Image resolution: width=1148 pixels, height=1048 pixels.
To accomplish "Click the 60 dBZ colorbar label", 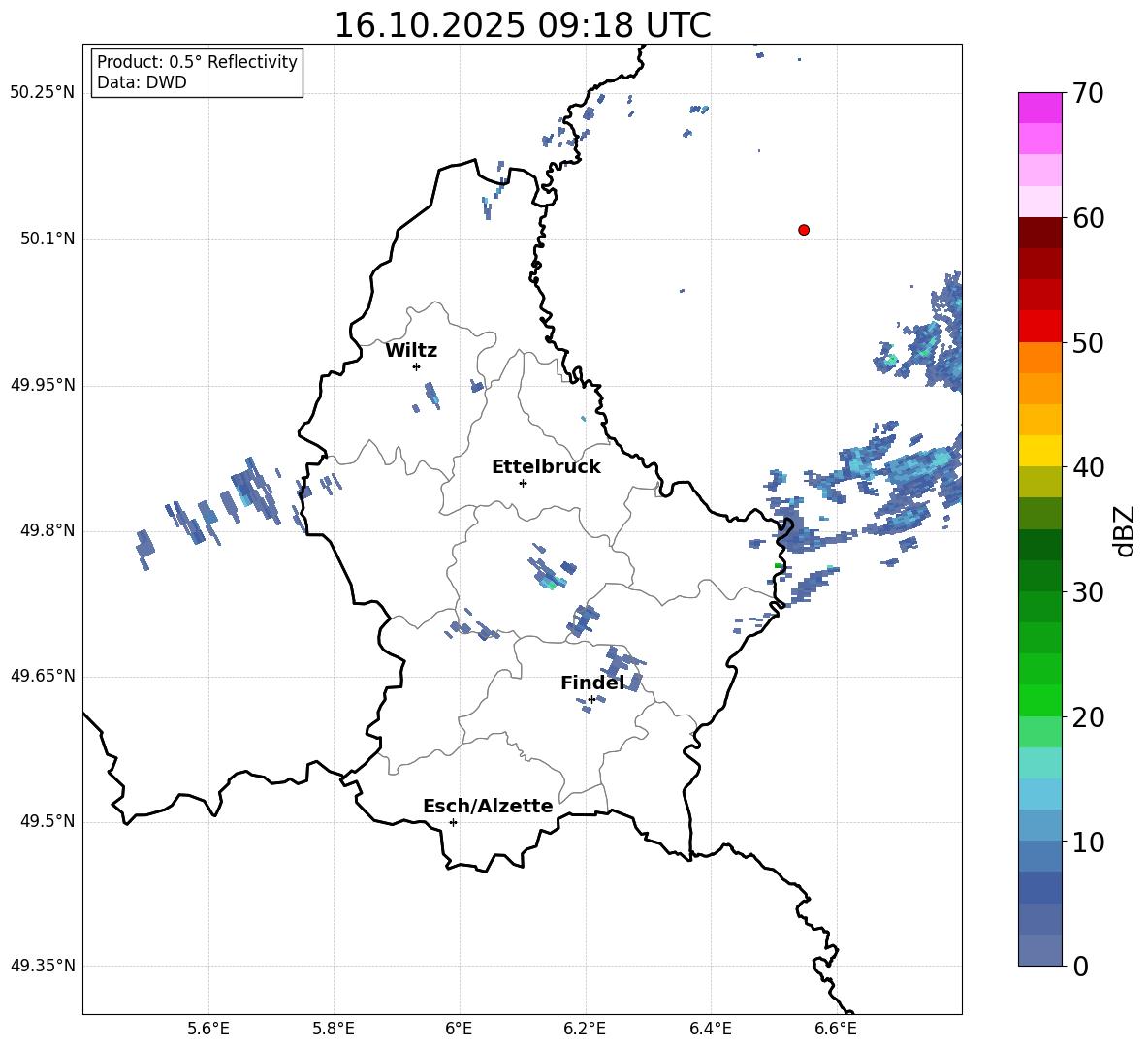I will click(x=1088, y=218).
